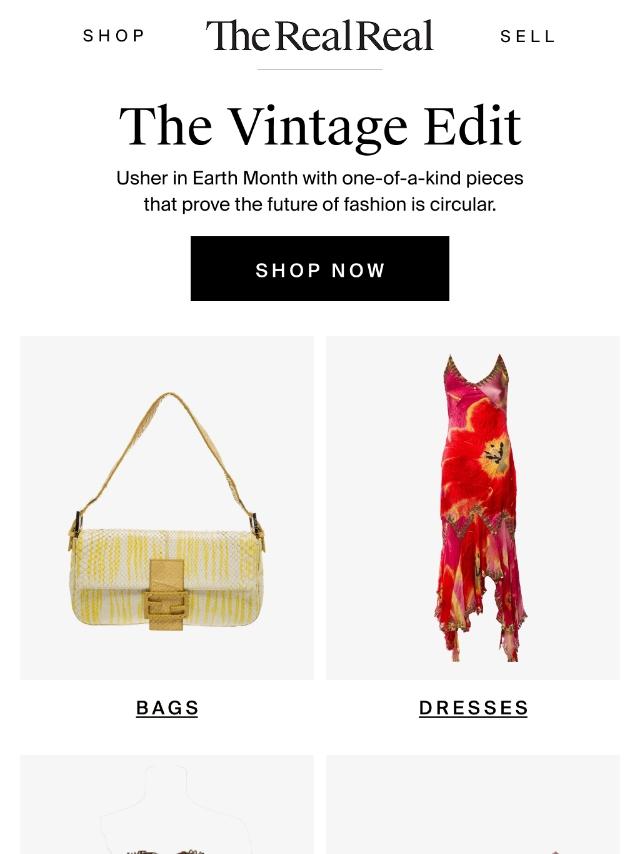This screenshot has height=854, width=640.
Task: Open the partially visible bottom-right product tile
Action: point(473,804)
